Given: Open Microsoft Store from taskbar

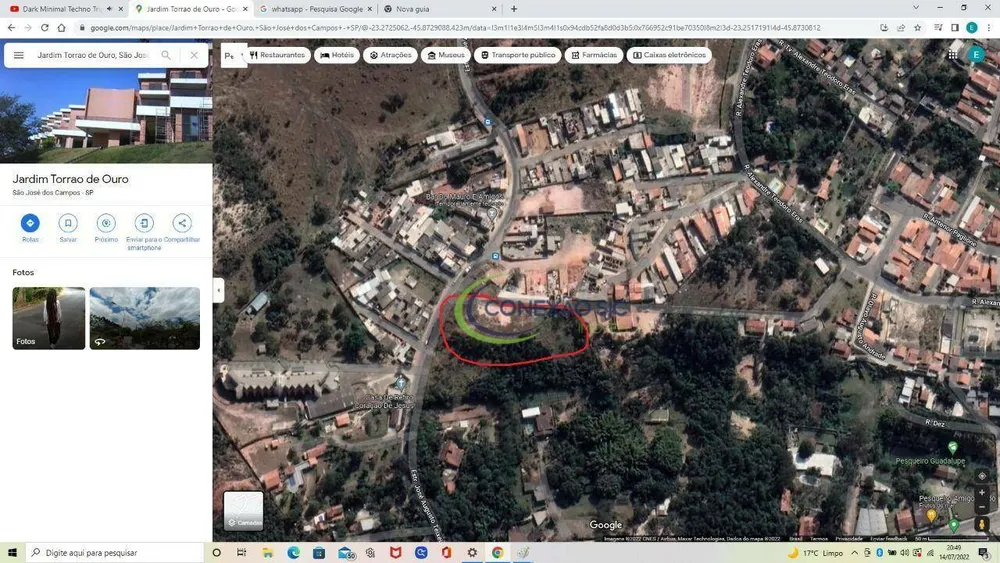Looking at the screenshot, I should click(x=319, y=553).
